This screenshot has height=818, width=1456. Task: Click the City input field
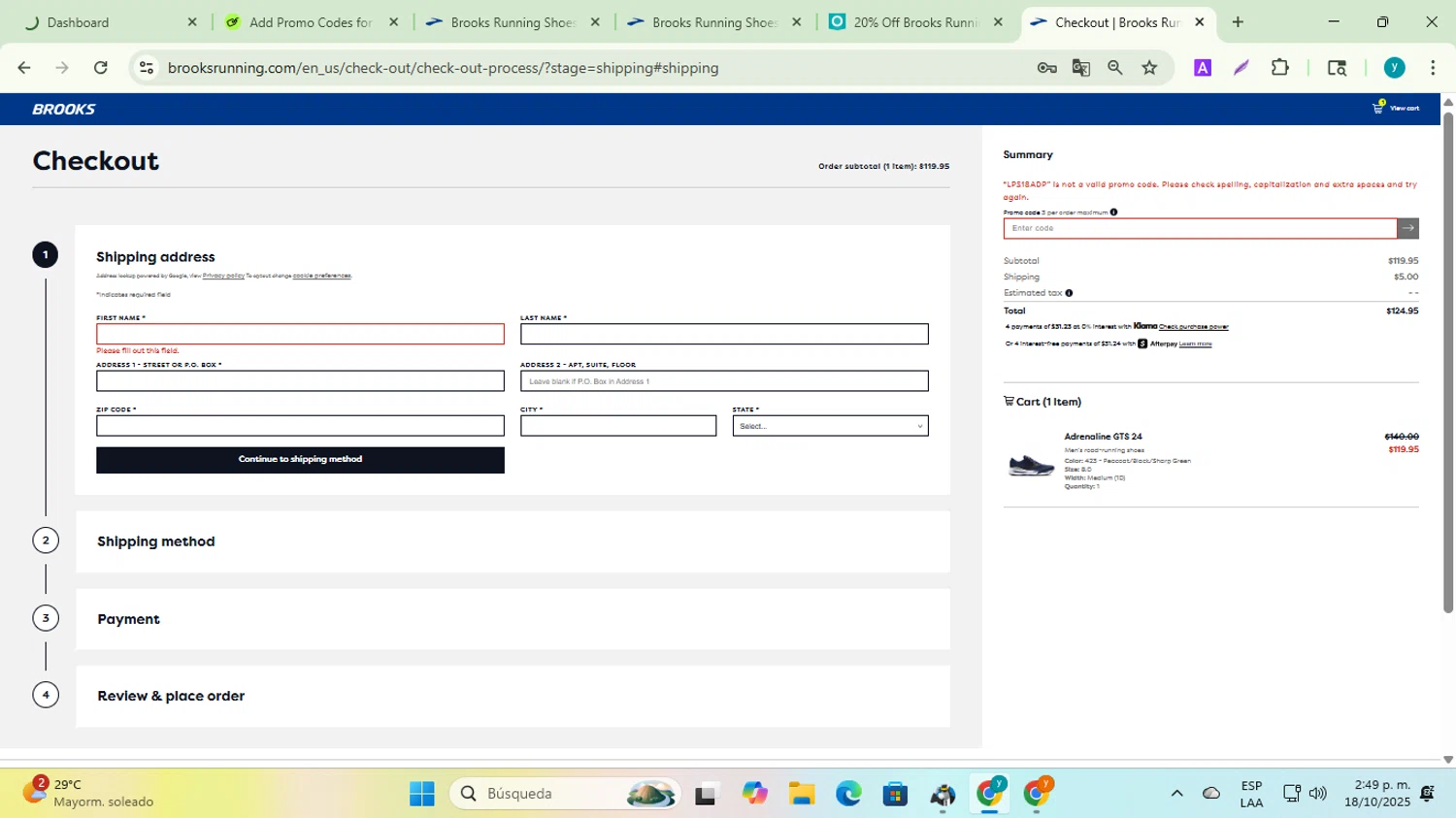coord(618,426)
